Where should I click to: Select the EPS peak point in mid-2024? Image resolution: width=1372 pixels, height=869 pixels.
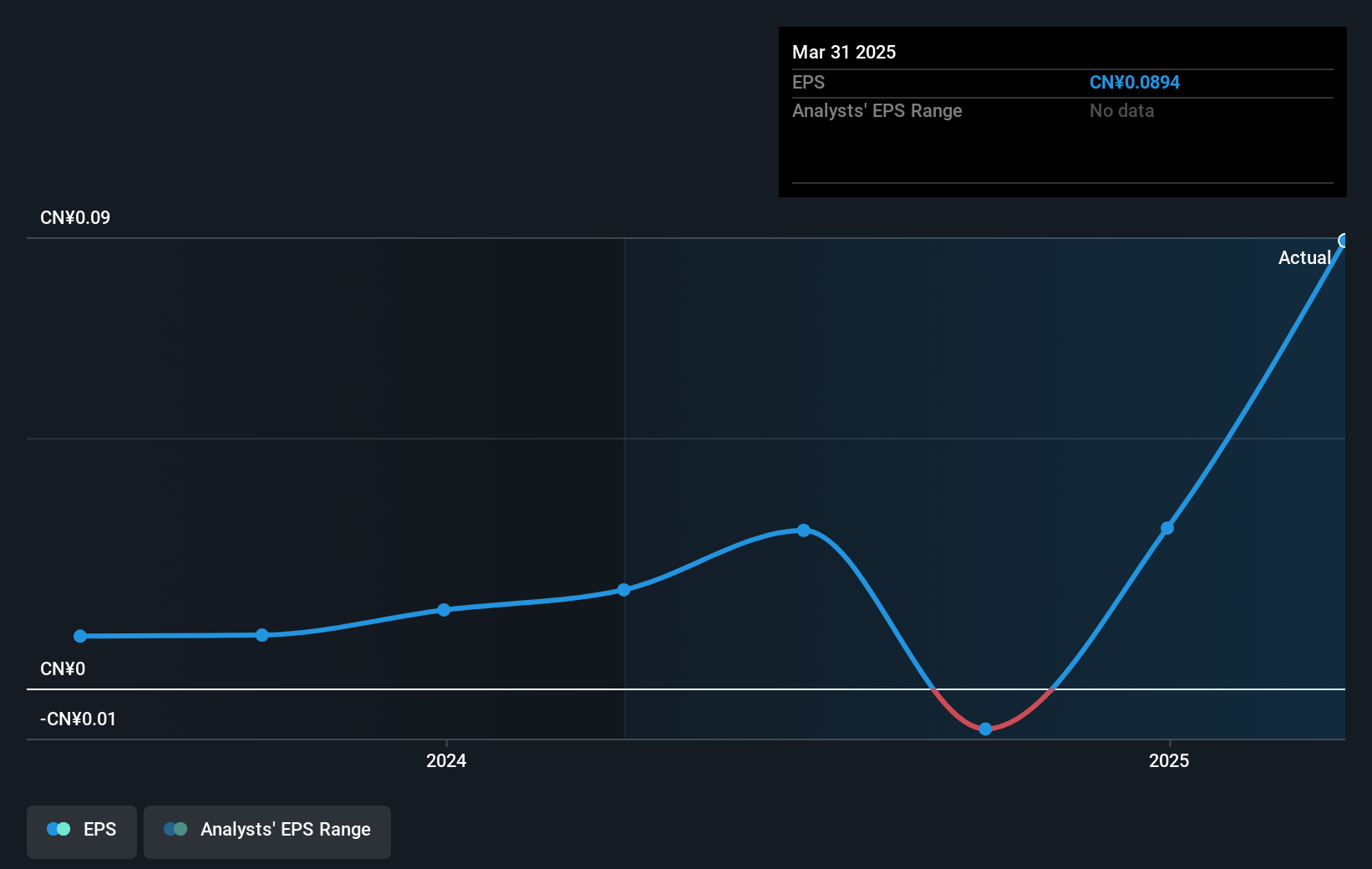804,530
